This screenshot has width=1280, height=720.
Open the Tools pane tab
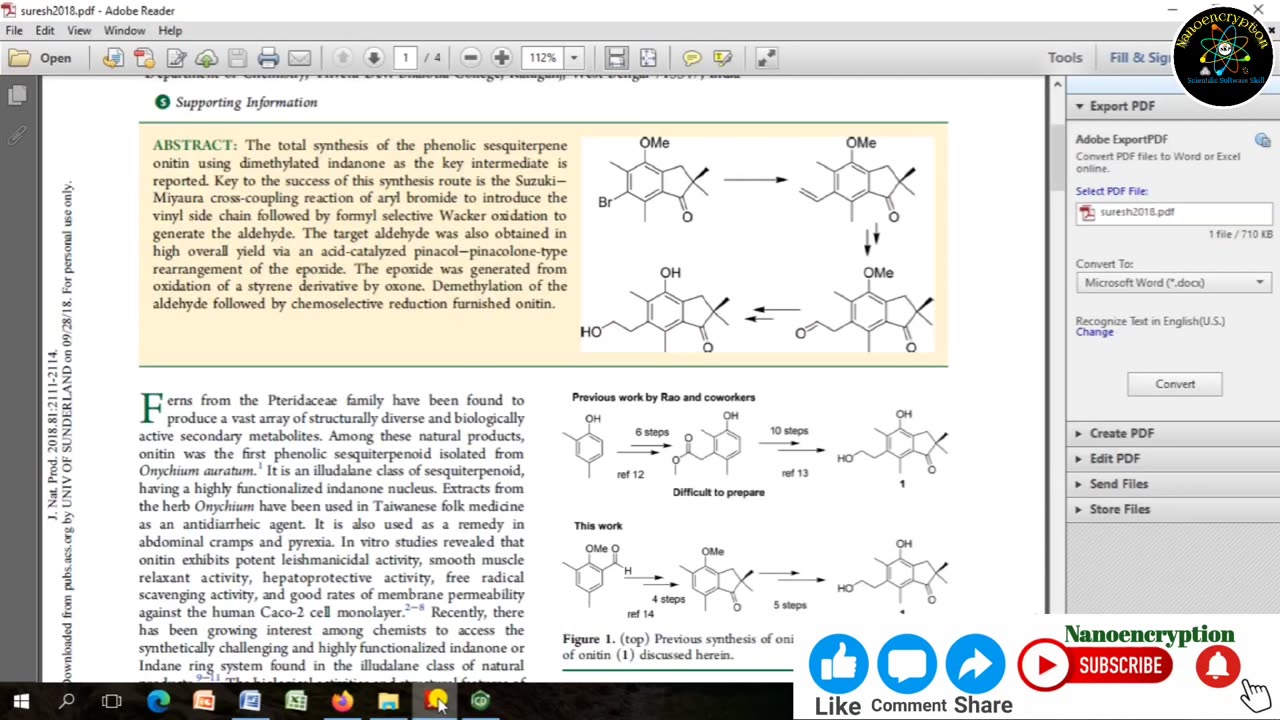[x=1065, y=58]
